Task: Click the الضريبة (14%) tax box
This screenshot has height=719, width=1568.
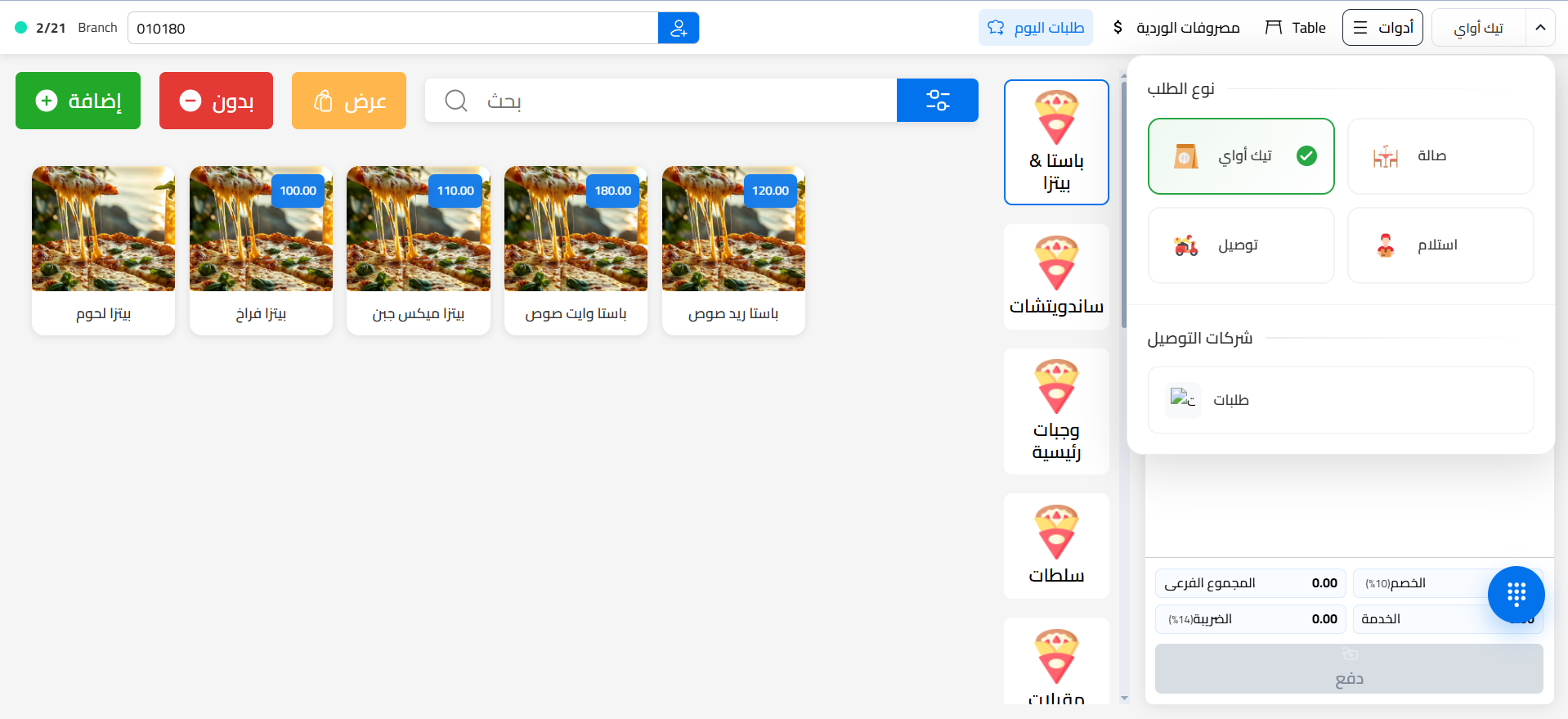Action: pyautogui.click(x=1251, y=619)
